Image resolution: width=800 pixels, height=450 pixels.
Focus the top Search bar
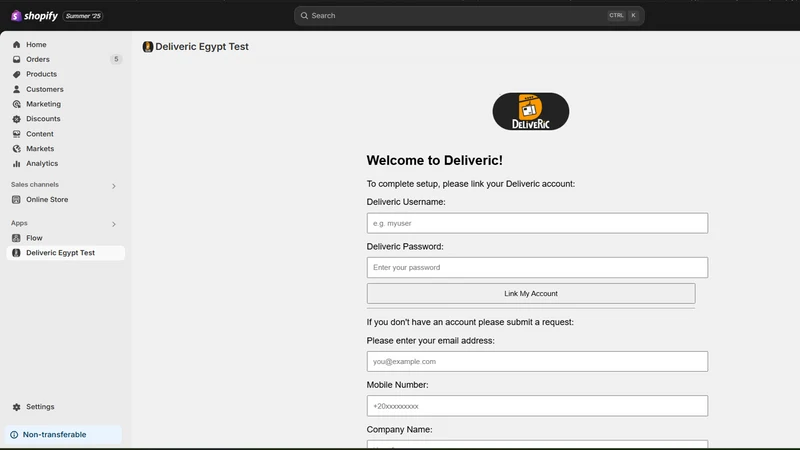[469, 15]
